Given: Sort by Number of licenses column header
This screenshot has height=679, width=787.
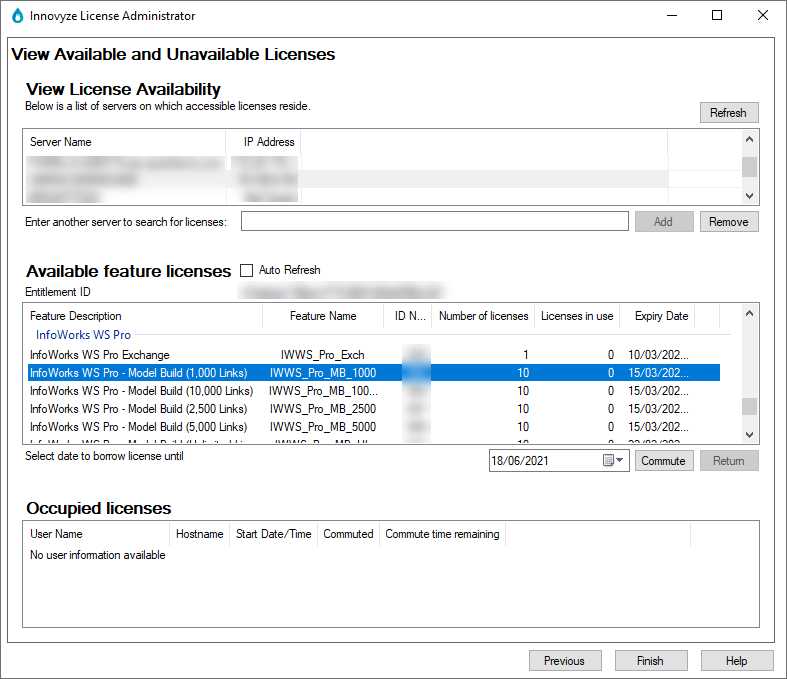Looking at the screenshot, I should tap(483, 316).
